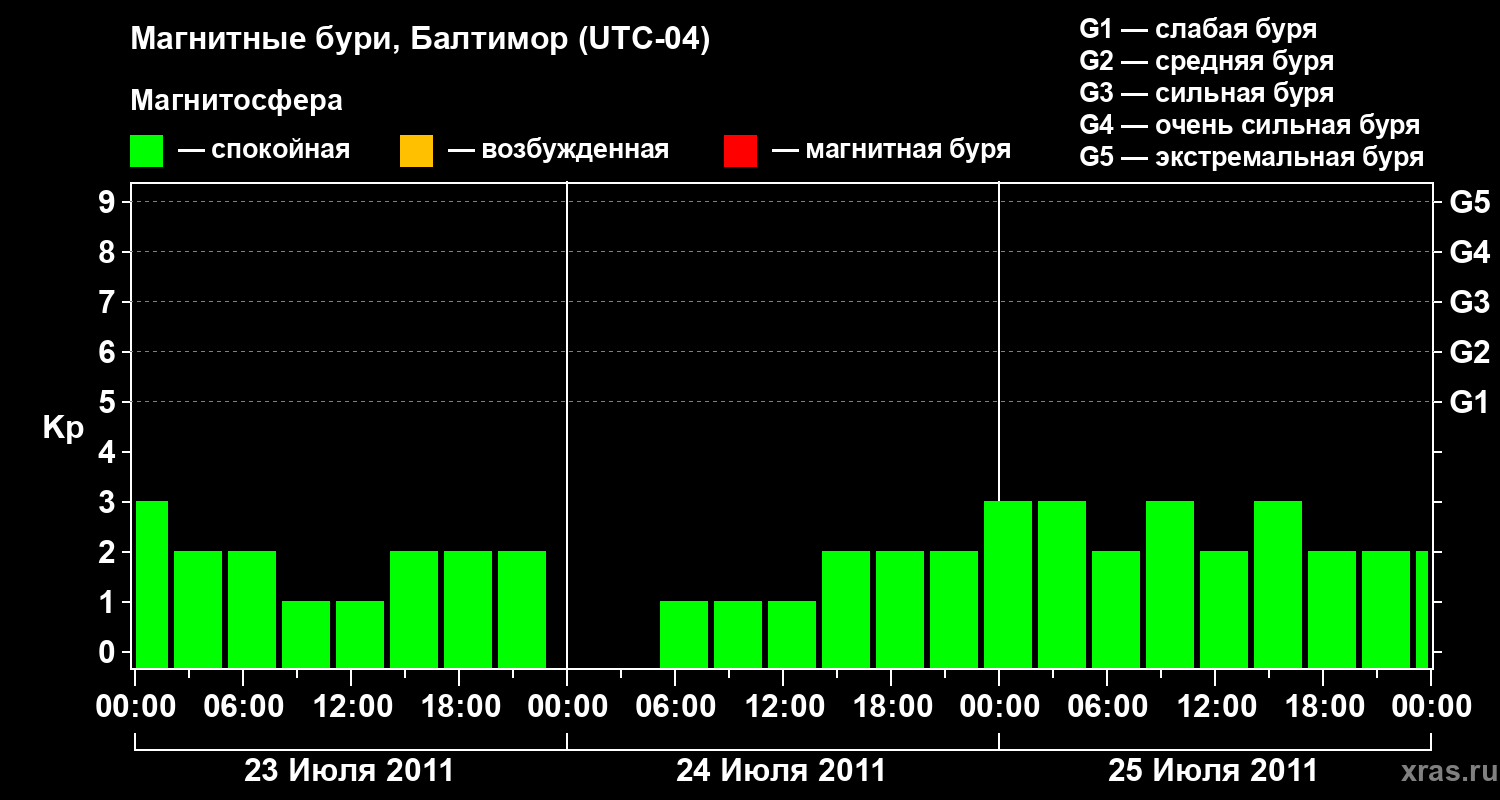
Task: Click the Магнитосфера heading
Action: coord(237,101)
